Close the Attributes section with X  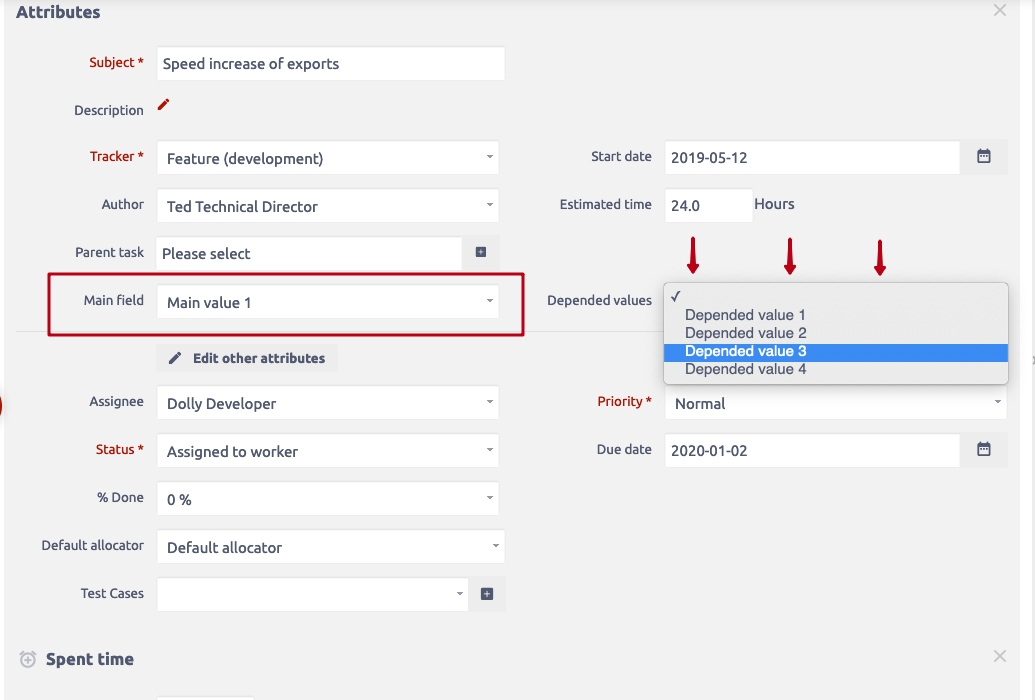click(x=999, y=11)
